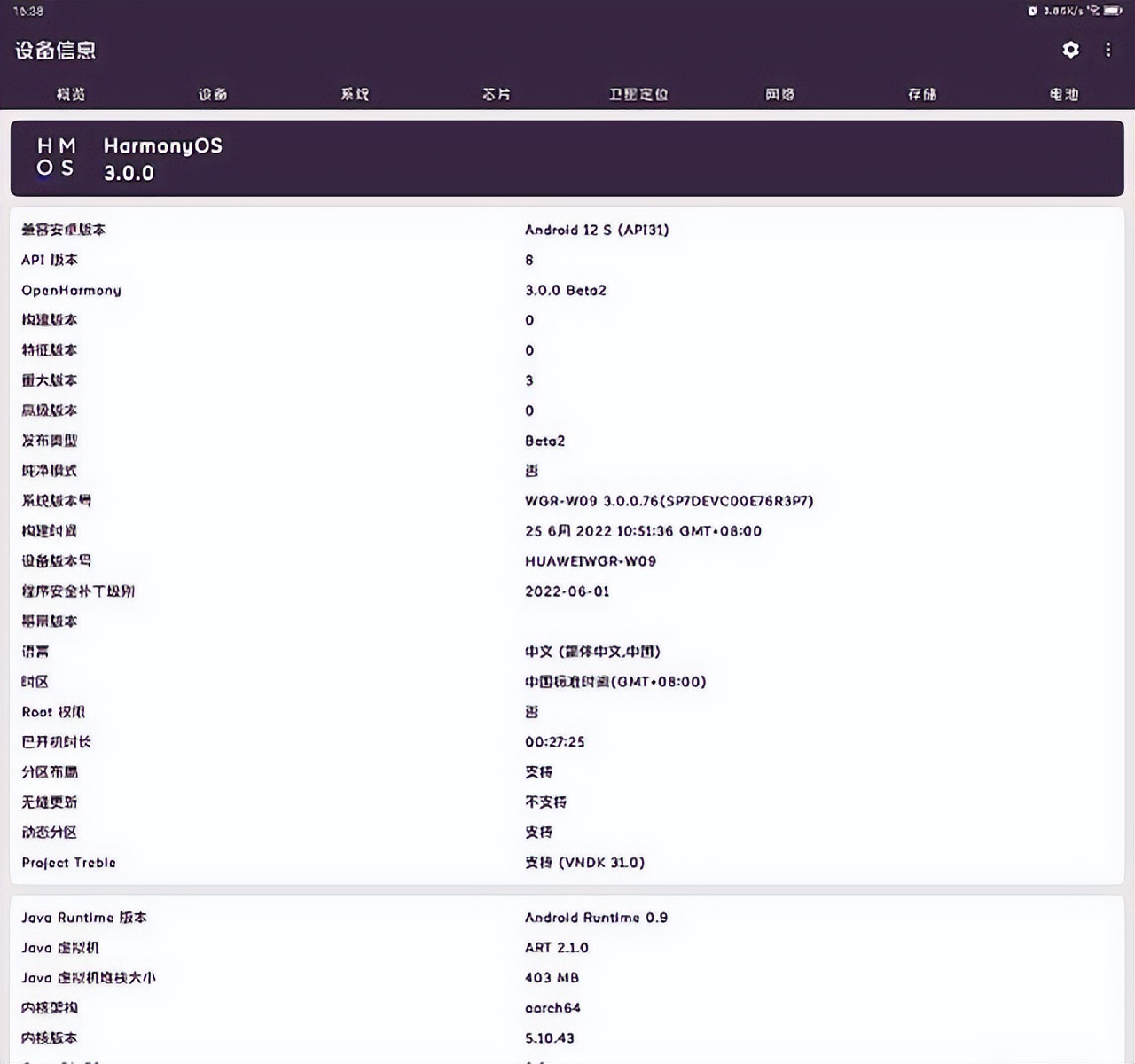This screenshot has width=1135, height=1064.
Task: Tap the 16:38 clock in status bar
Action: (28, 11)
